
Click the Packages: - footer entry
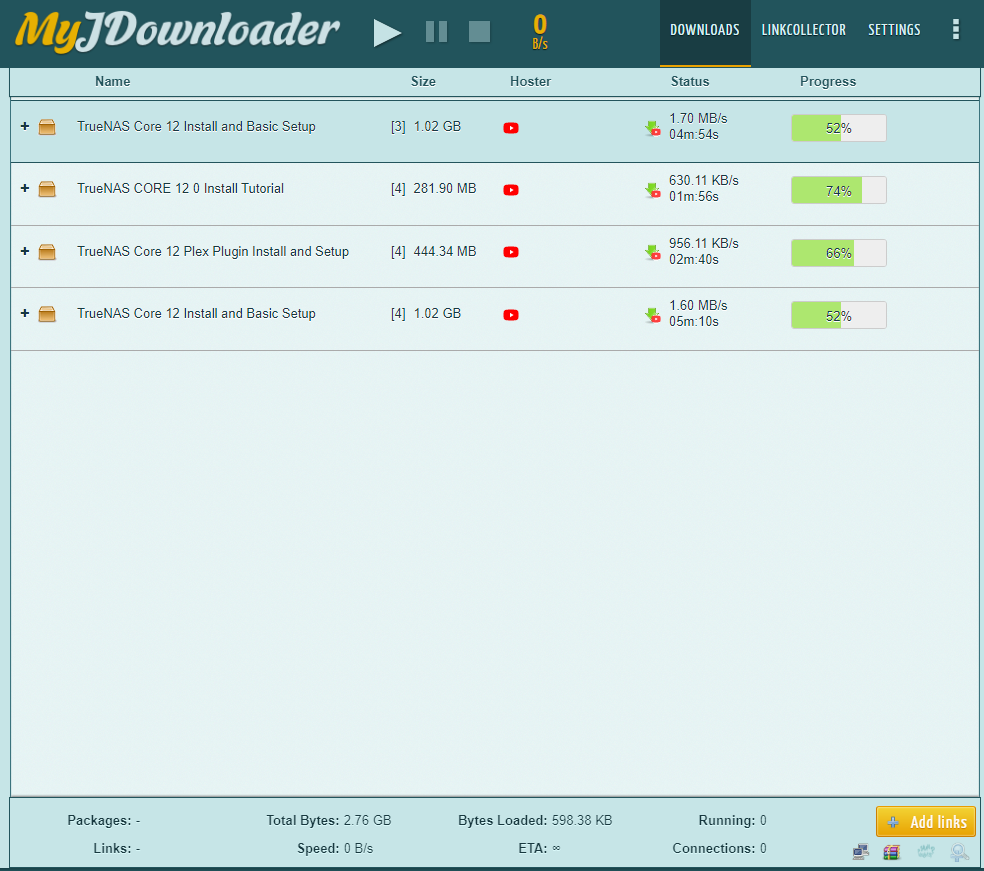pyautogui.click(x=104, y=821)
